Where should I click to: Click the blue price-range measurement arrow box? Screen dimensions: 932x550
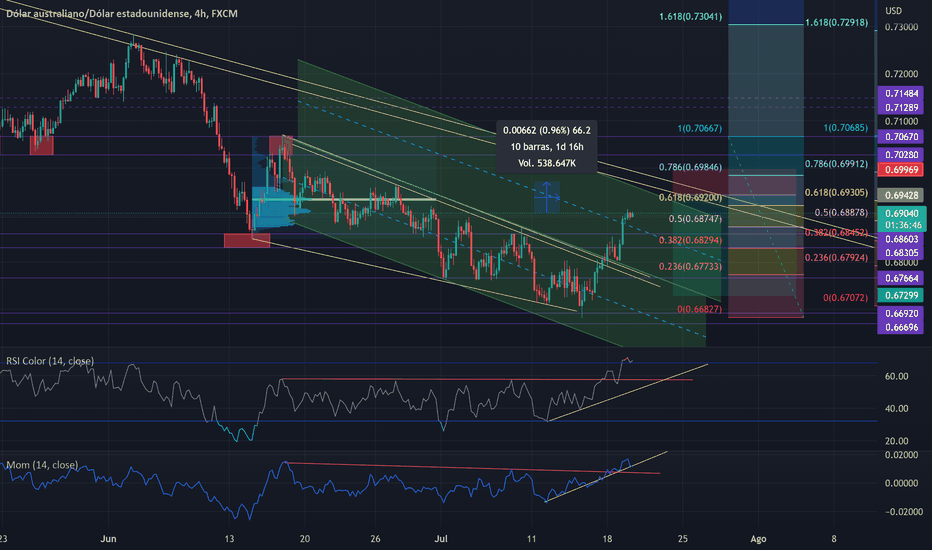[x=546, y=197]
